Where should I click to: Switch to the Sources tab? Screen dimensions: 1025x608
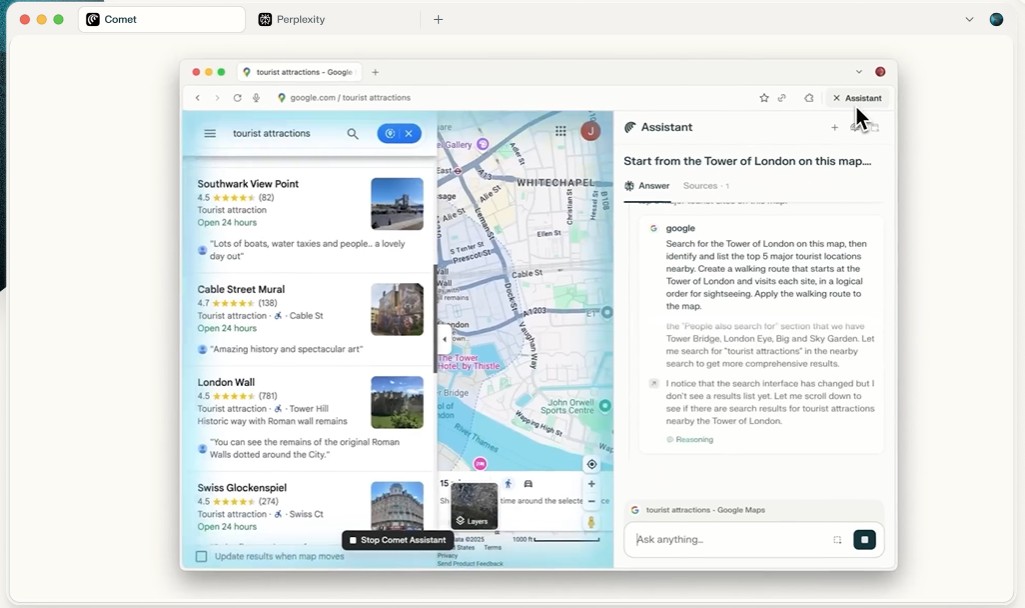706,186
